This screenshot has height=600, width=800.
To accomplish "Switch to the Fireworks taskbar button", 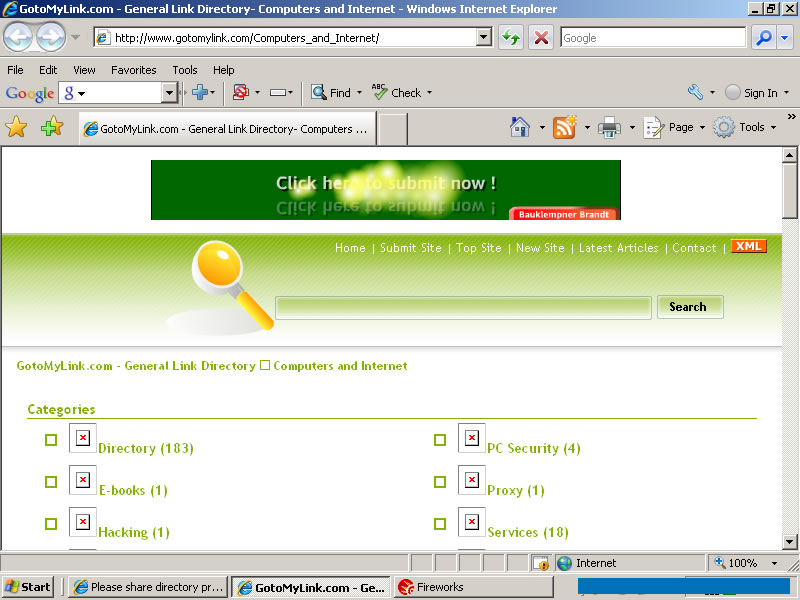I will pyautogui.click(x=474, y=587).
